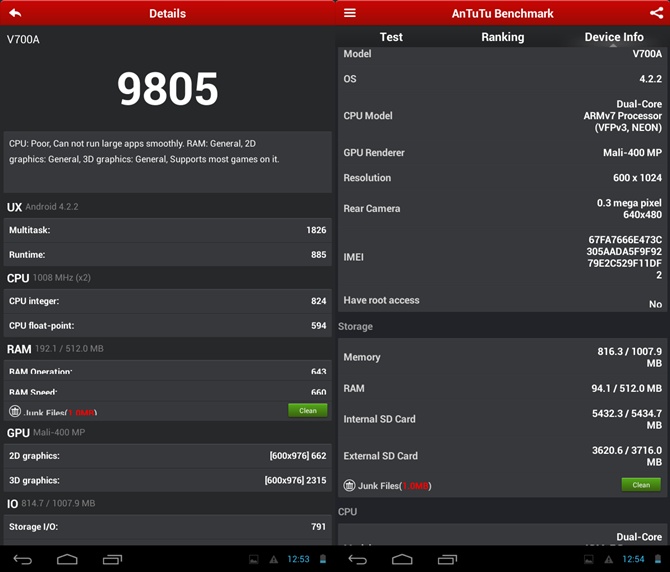The image size is (670, 572).
Task: Select the Internal SD Card row
Action: click(x=502, y=419)
